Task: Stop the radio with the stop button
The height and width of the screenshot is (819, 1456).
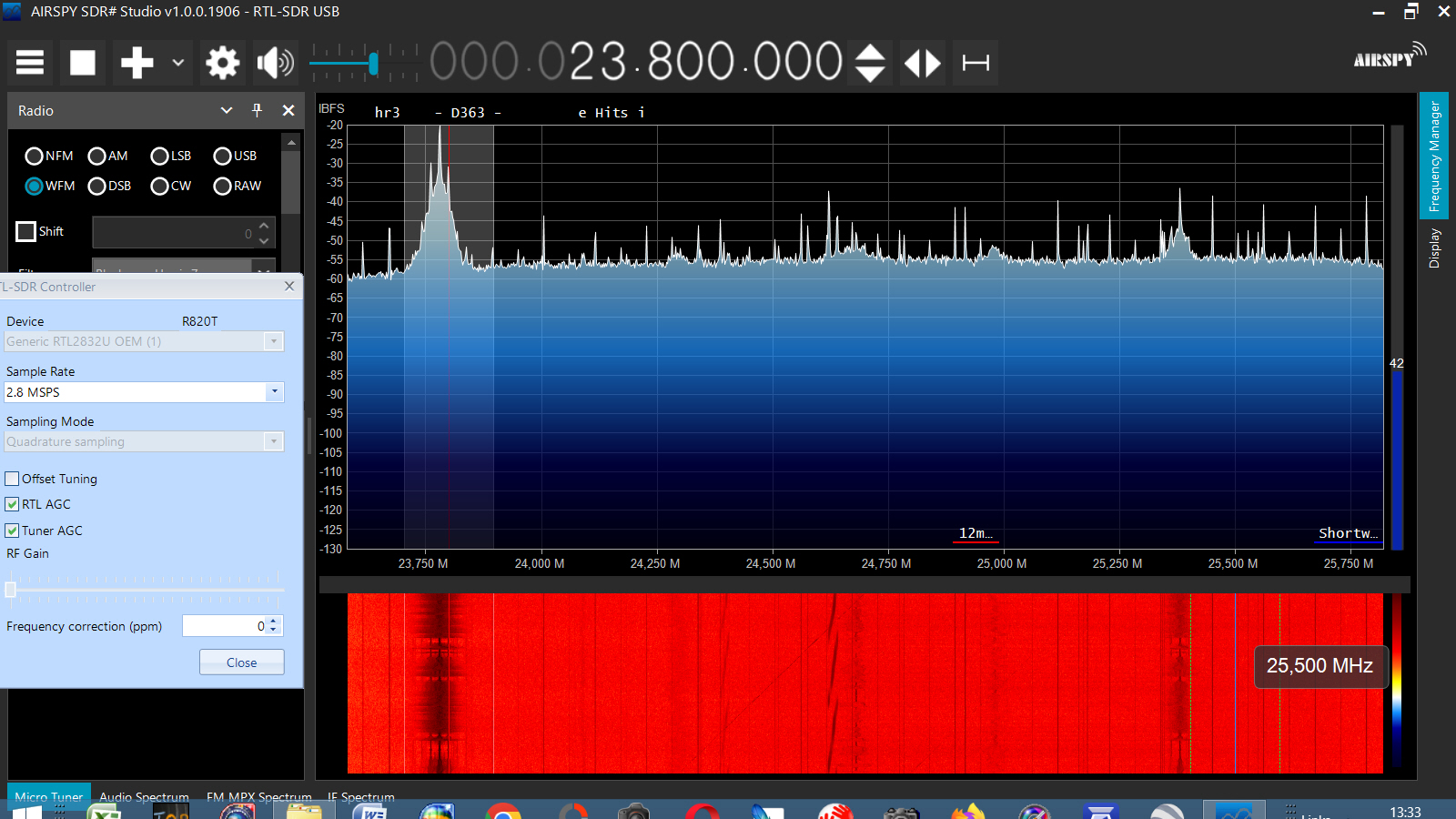Action: tap(83, 63)
